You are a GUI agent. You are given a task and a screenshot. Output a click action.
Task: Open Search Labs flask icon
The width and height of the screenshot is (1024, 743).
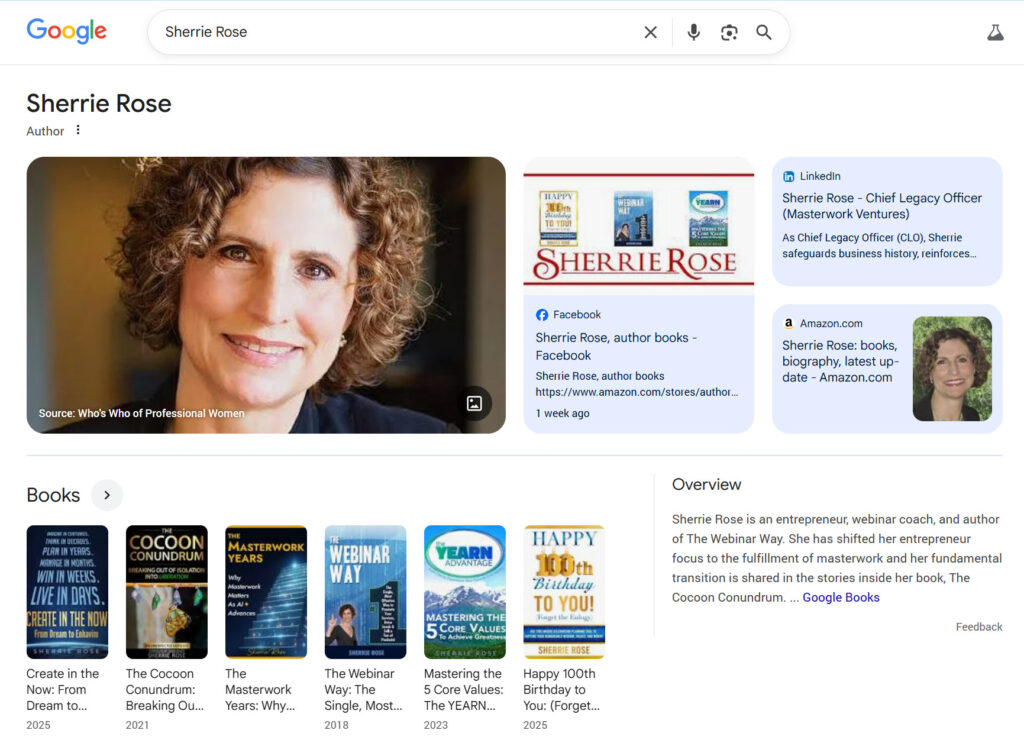click(x=994, y=33)
